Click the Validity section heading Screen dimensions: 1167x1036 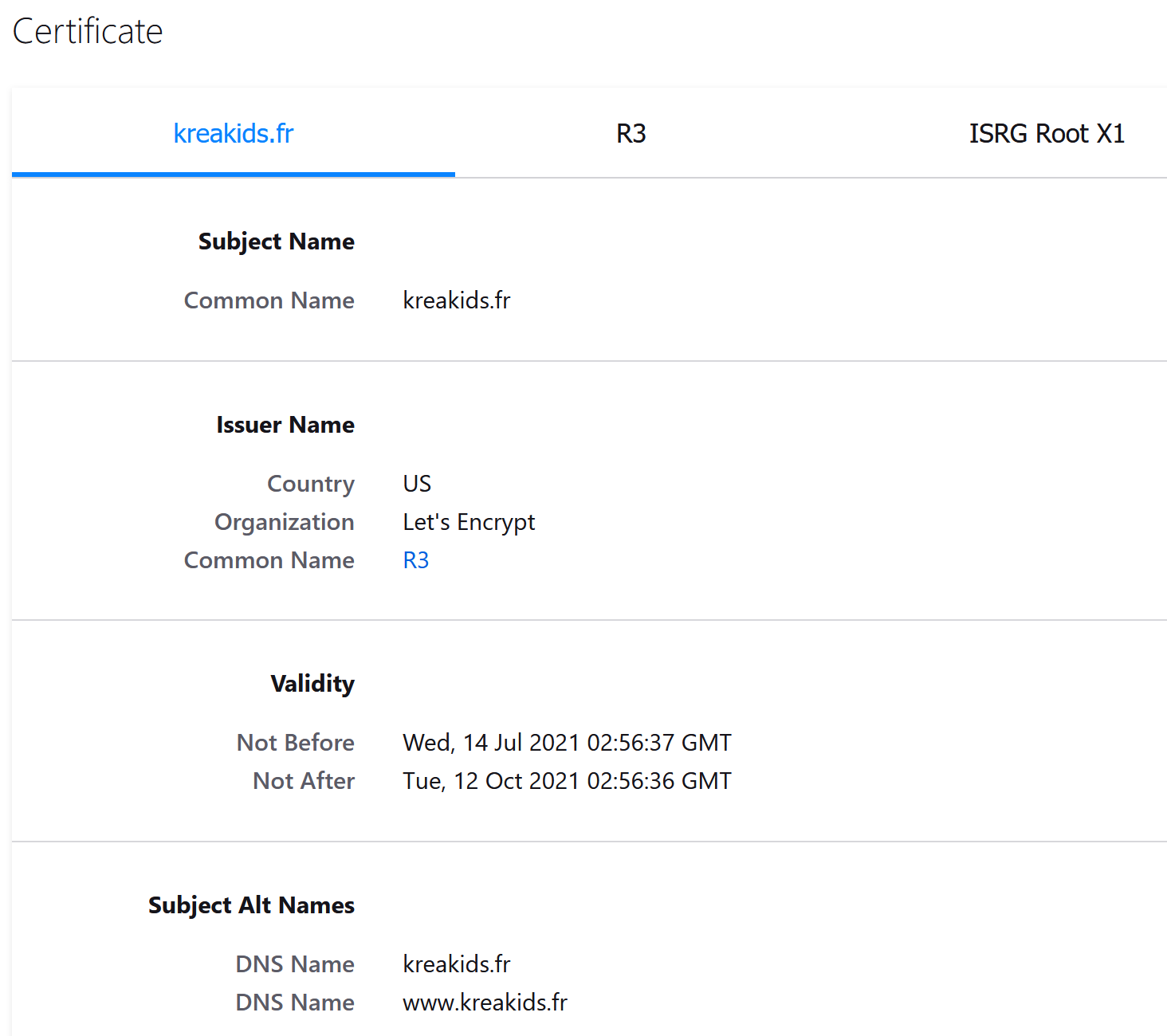tap(312, 684)
